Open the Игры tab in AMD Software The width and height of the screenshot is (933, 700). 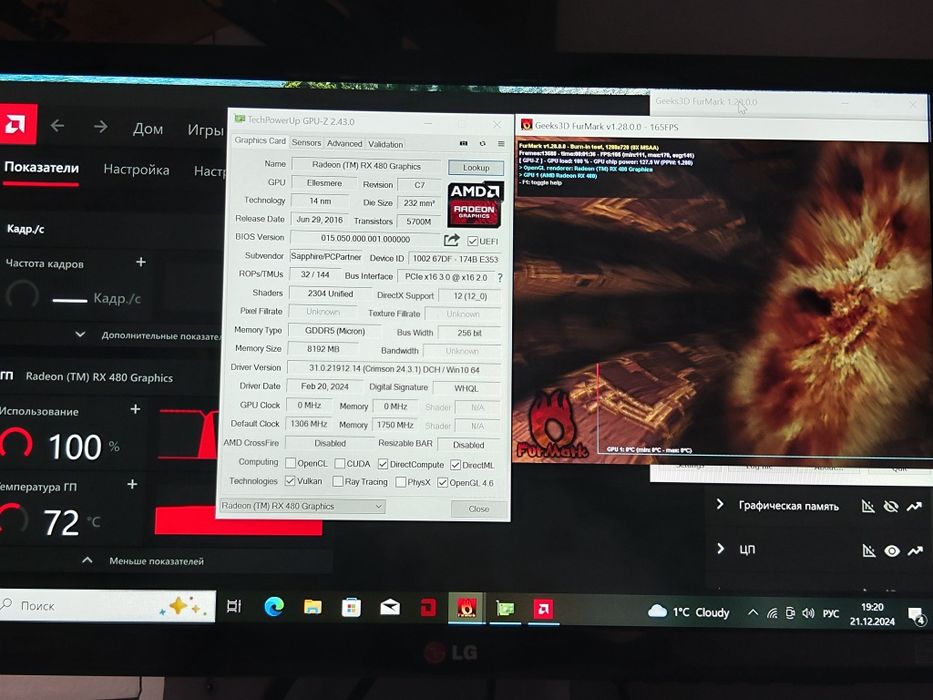click(x=205, y=129)
